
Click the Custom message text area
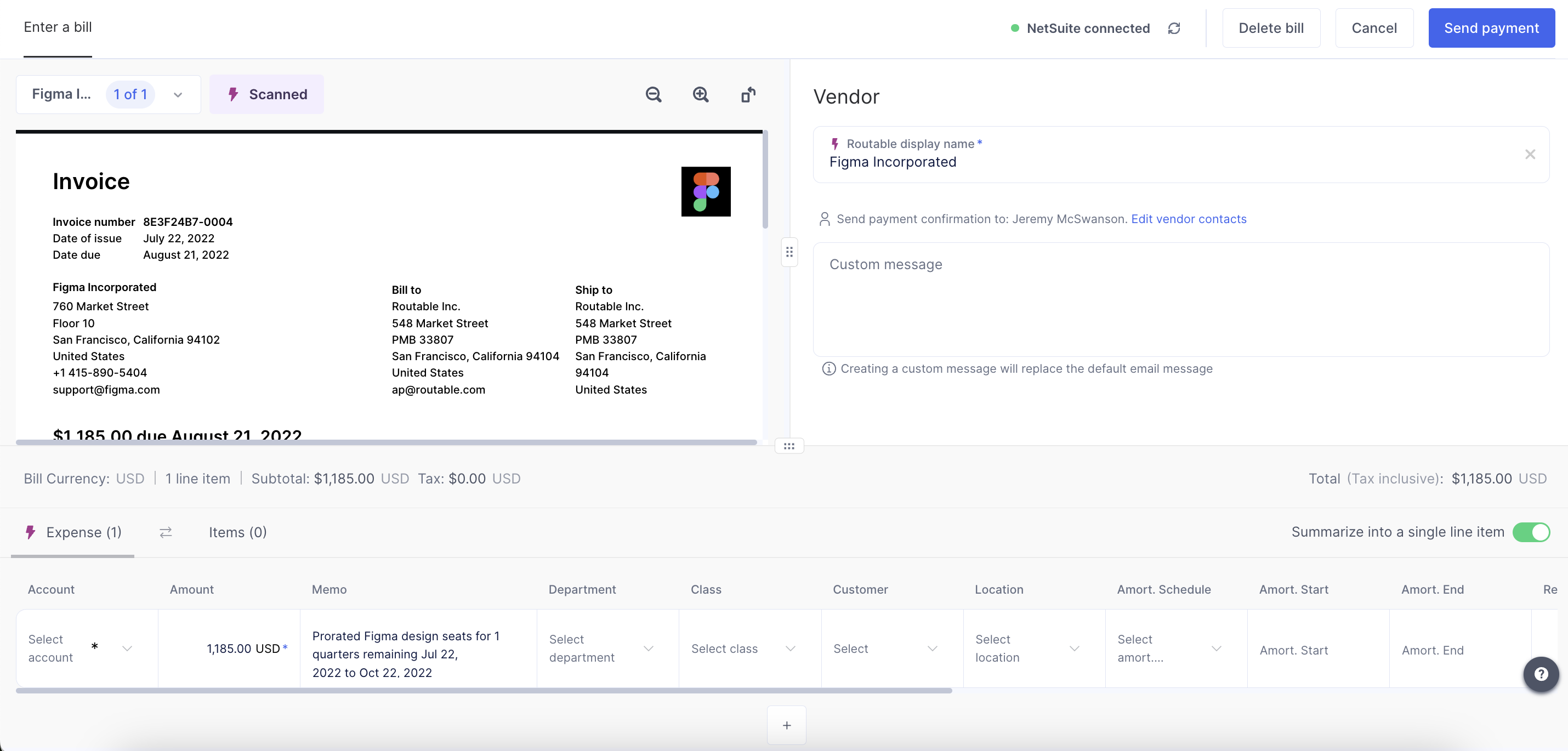(1181, 299)
